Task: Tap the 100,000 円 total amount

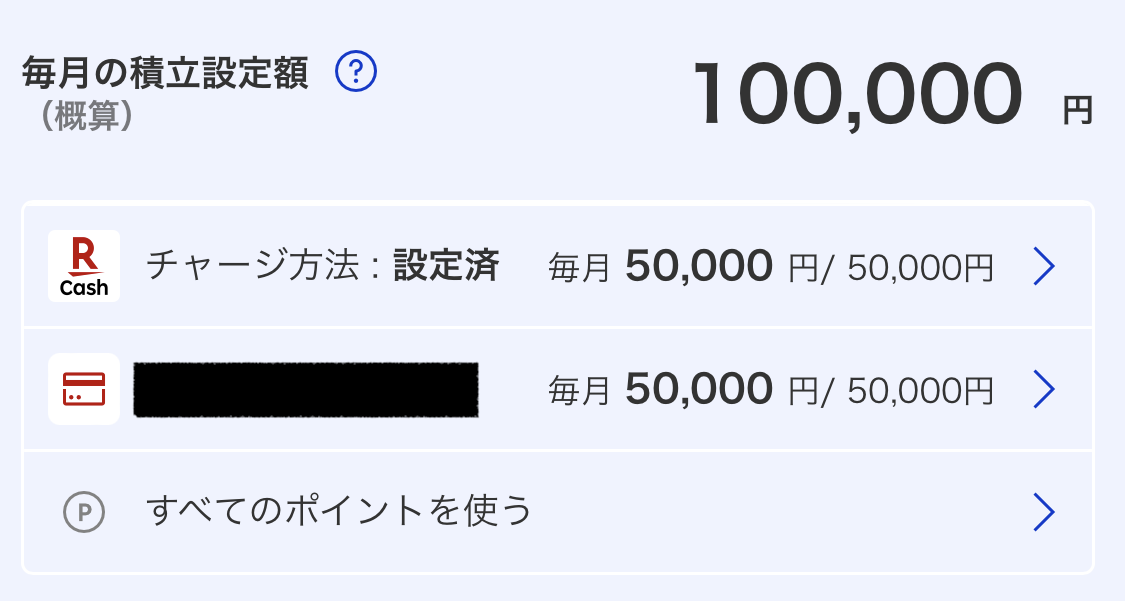Action: [x=892, y=95]
